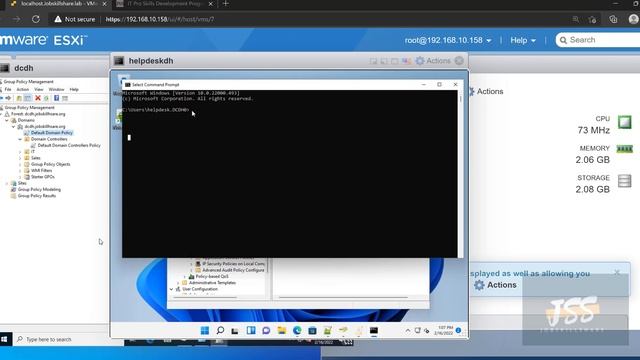The height and width of the screenshot is (360, 640).
Task: Select Administrative Templates in the policy editor tree
Action: click(x=212, y=282)
